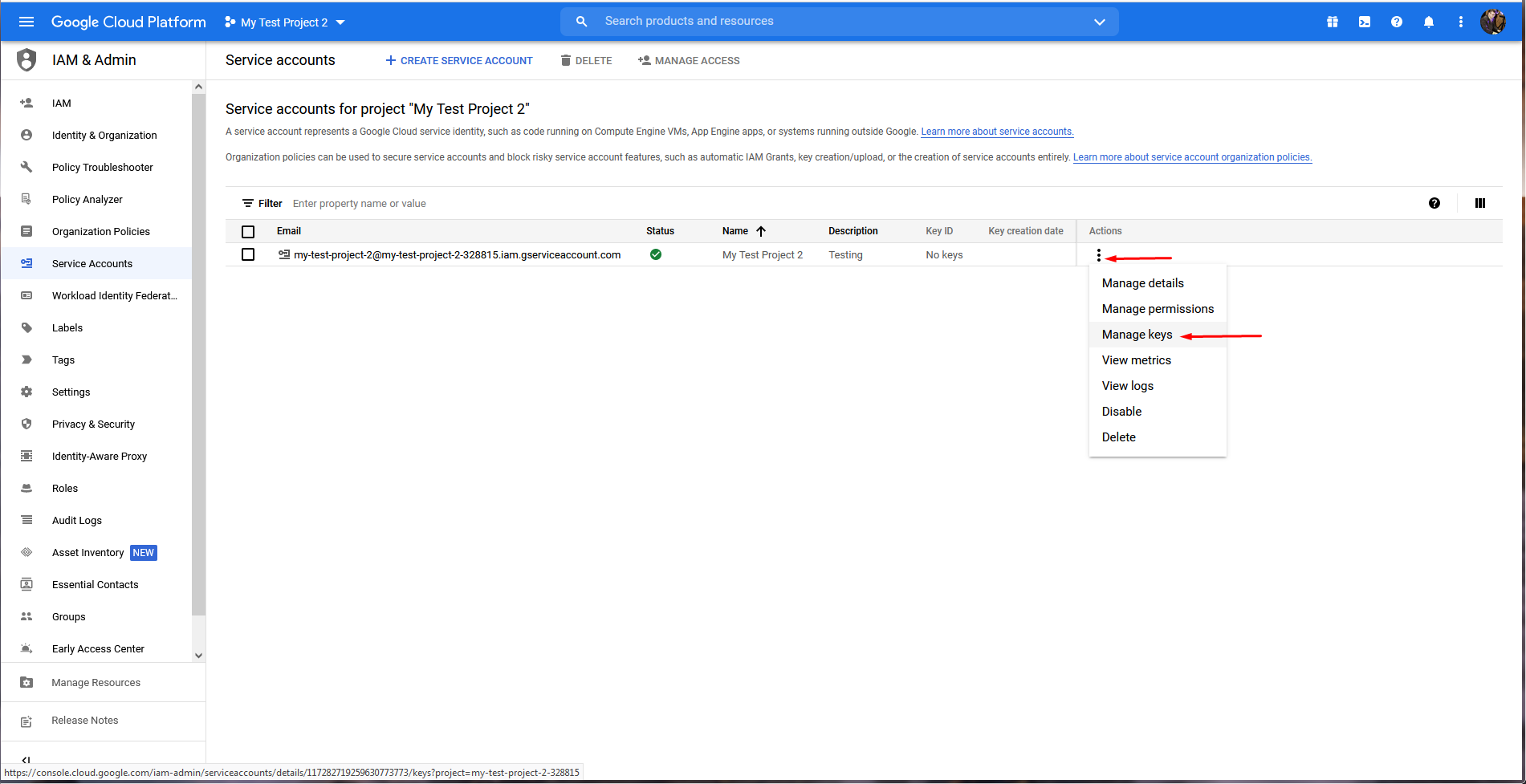Click the Settings gear icon in sidebar

[26, 392]
